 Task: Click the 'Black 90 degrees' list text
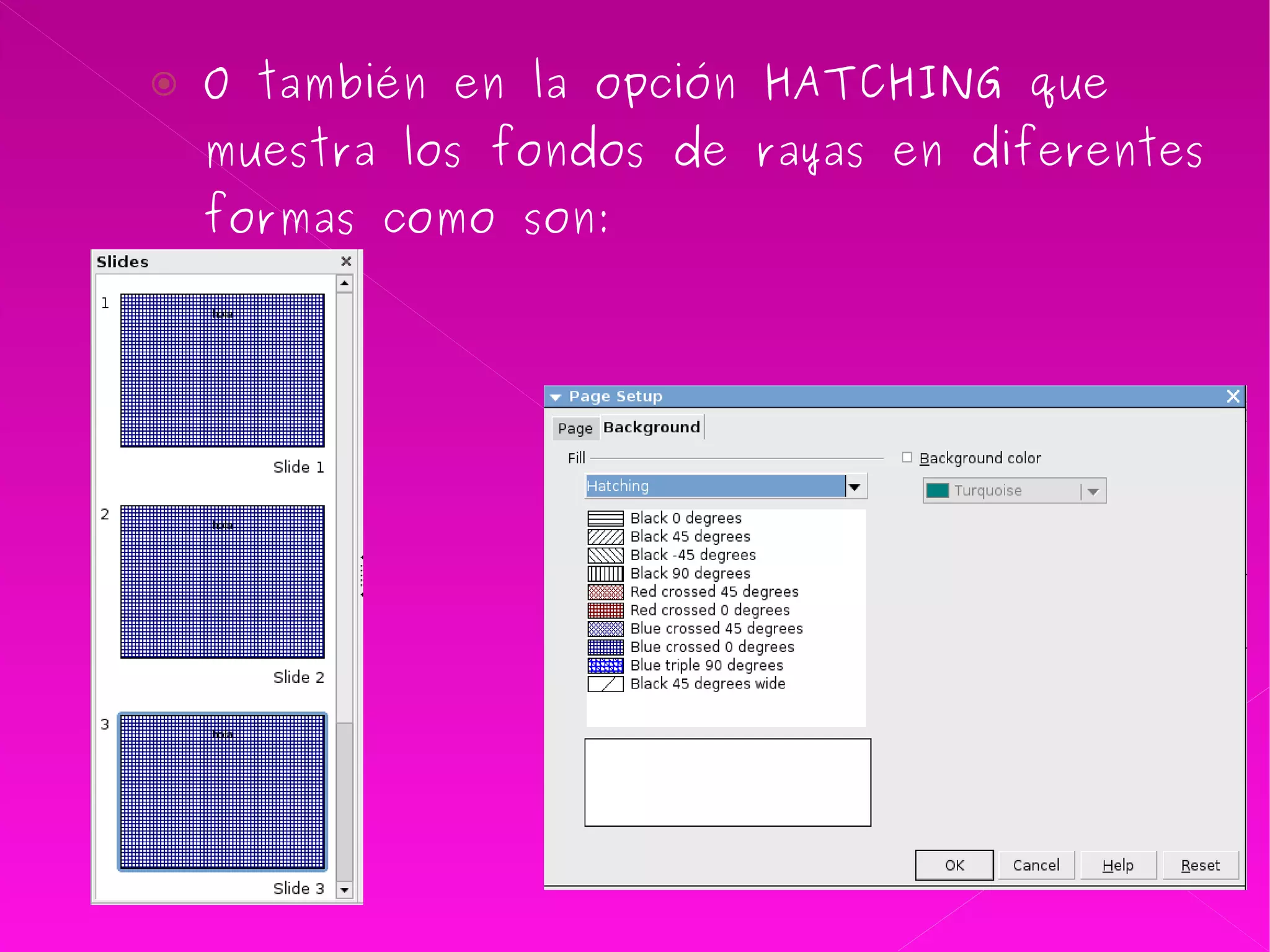click(690, 574)
